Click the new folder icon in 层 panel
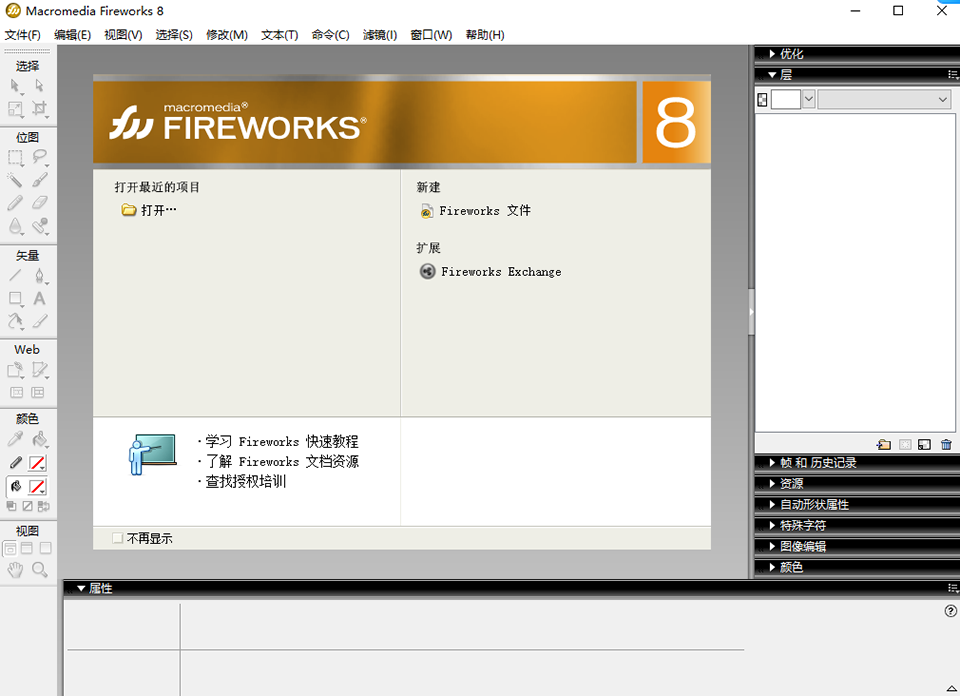Screen dimensions: 960x696 (x=883, y=445)
